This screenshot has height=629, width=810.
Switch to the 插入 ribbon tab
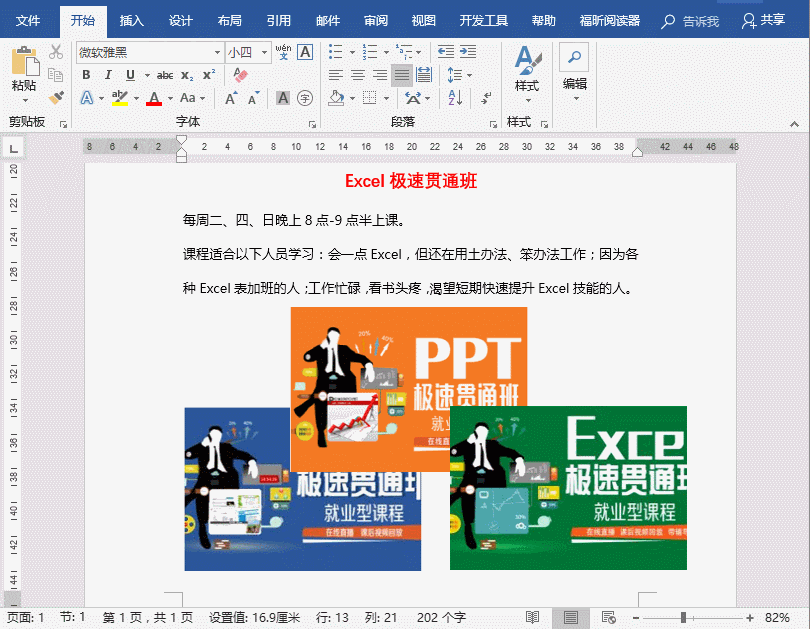point(131,20)
